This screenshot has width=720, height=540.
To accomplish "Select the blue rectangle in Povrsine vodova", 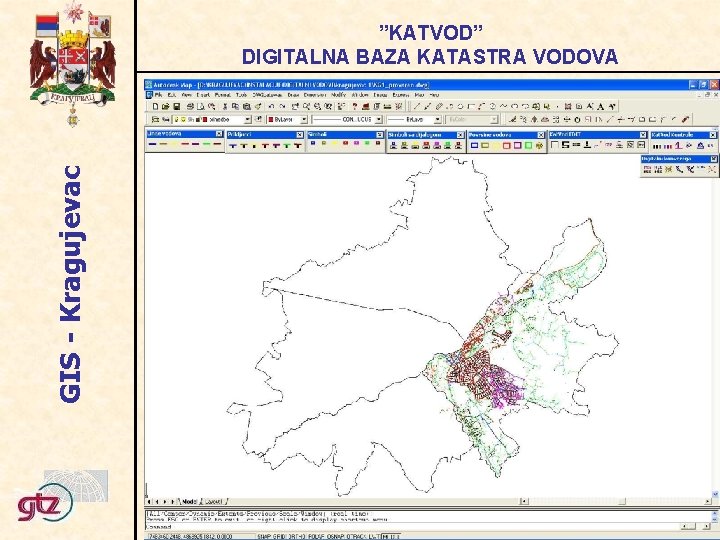I will point(474,146).
